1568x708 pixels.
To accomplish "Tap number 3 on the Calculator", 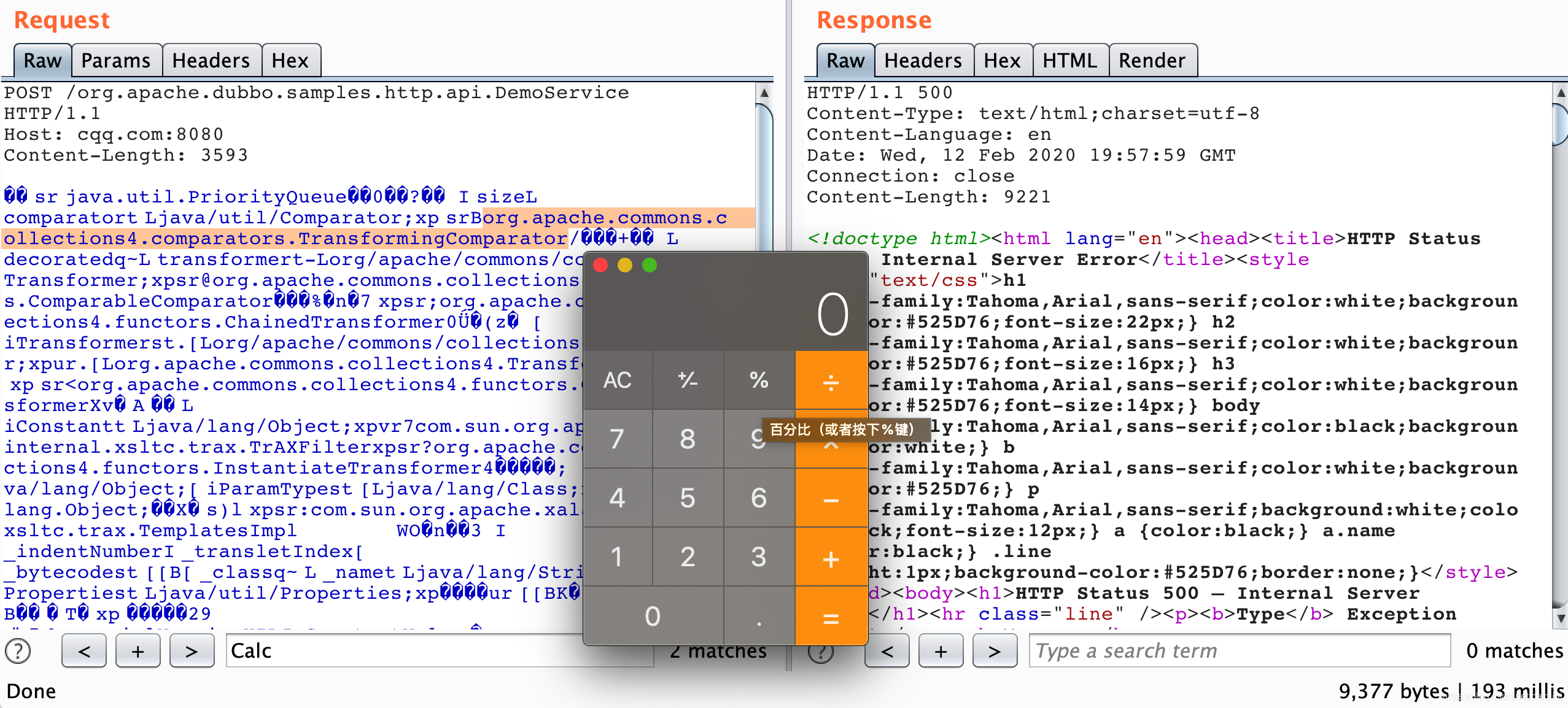I will click(x=759, y=556).
